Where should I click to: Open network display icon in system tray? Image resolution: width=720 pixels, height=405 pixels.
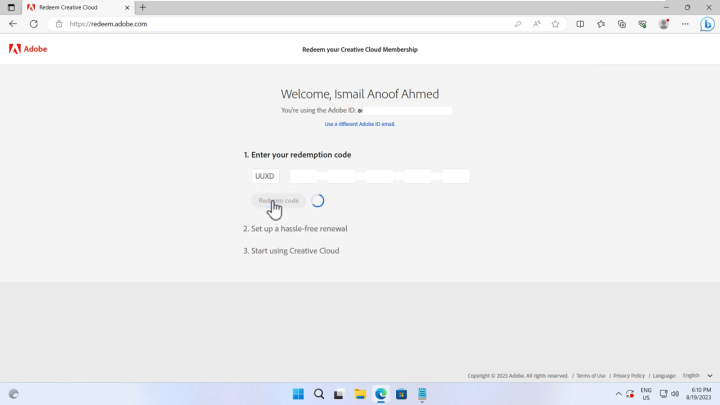[664, 394]
